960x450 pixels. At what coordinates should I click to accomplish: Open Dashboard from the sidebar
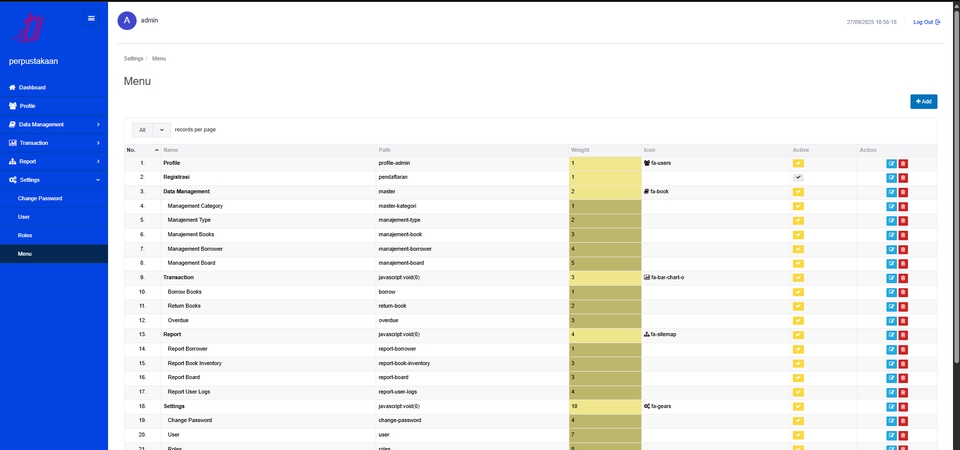pos(32,87)
